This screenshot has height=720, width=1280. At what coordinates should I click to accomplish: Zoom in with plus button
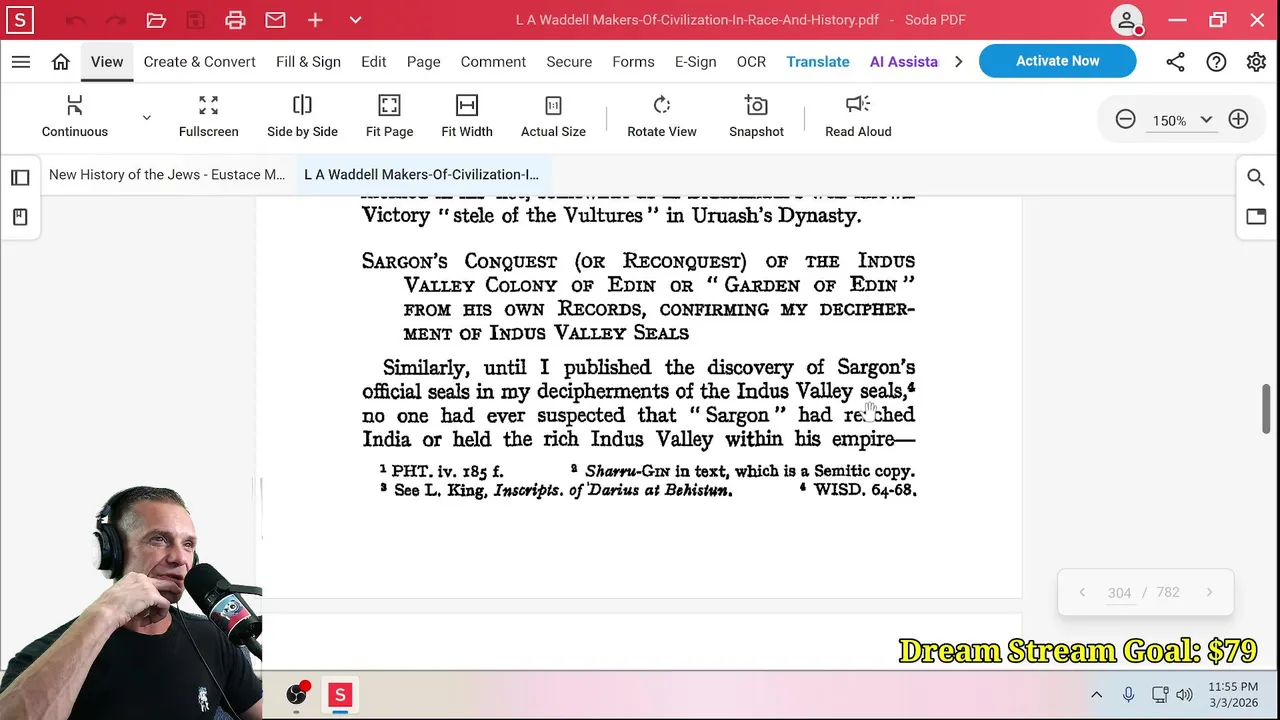pyautogui.click(x=1238, y=120)
